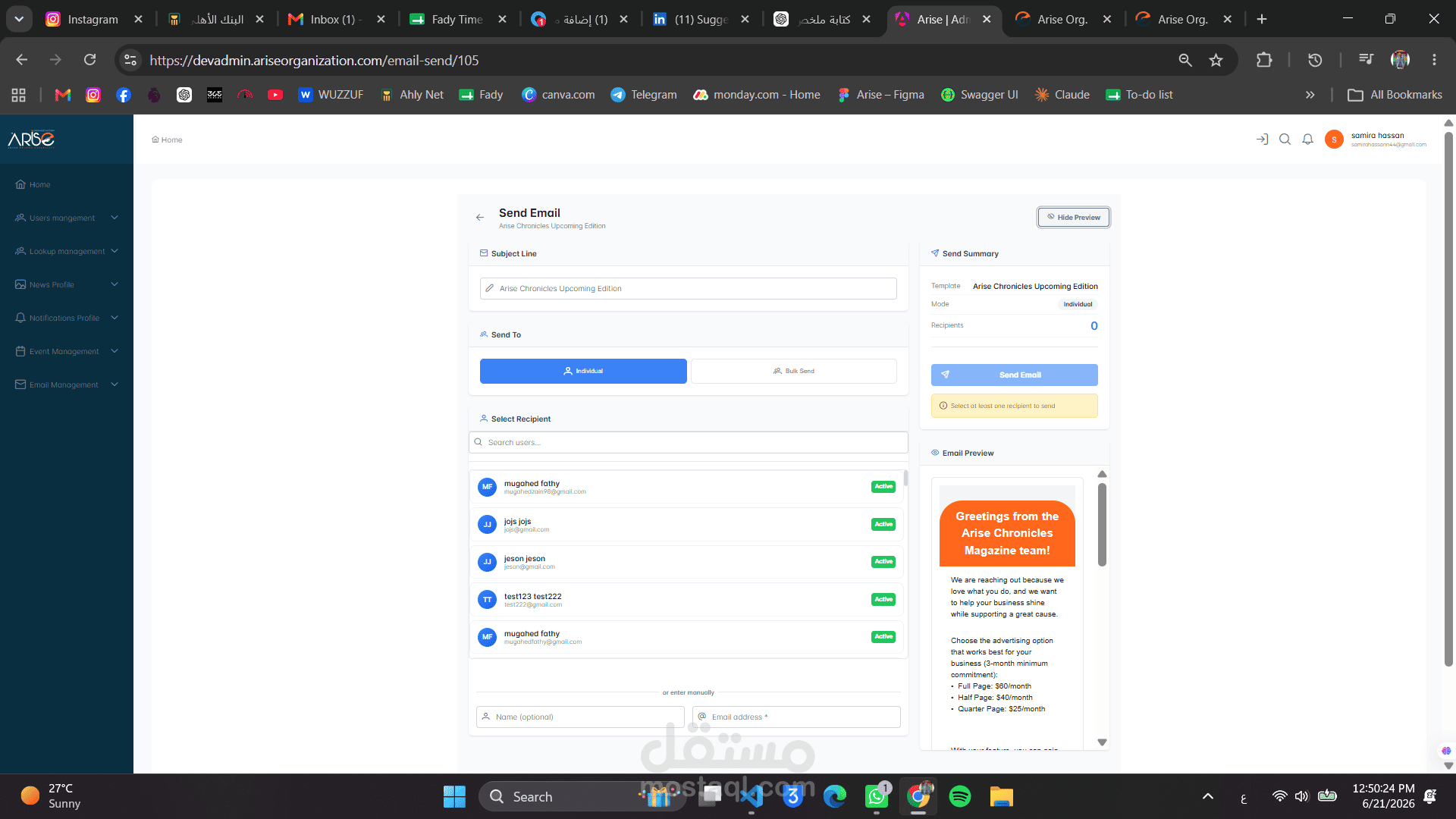Viewport: 1456px width, 819px height.
Task: Select Individual send mode
Action: (x=583, y=371)
